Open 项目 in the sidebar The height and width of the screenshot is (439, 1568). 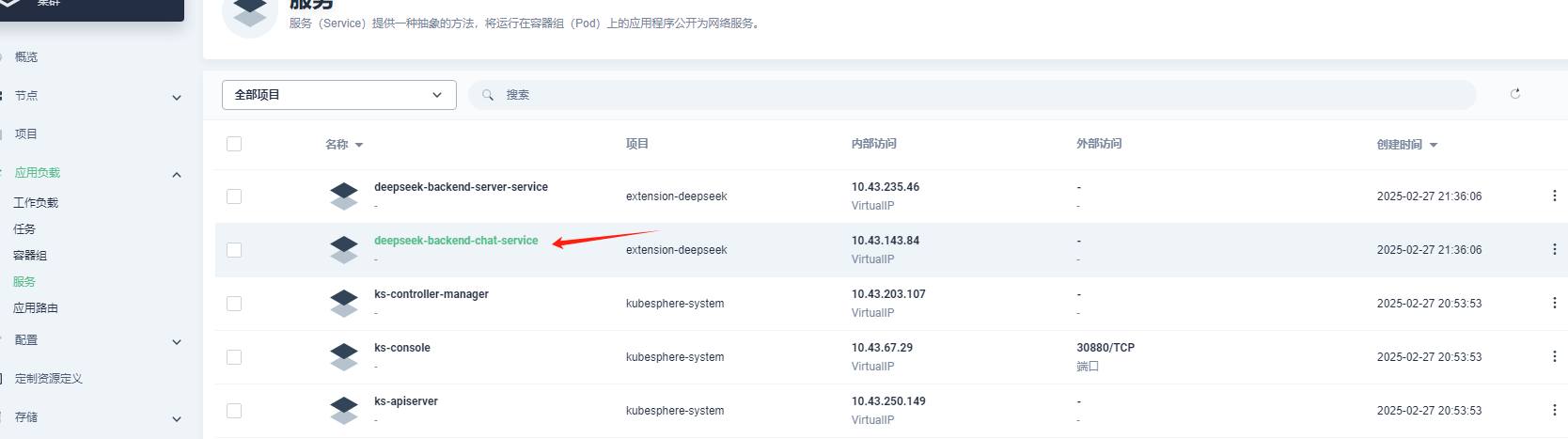coord(26,134)
